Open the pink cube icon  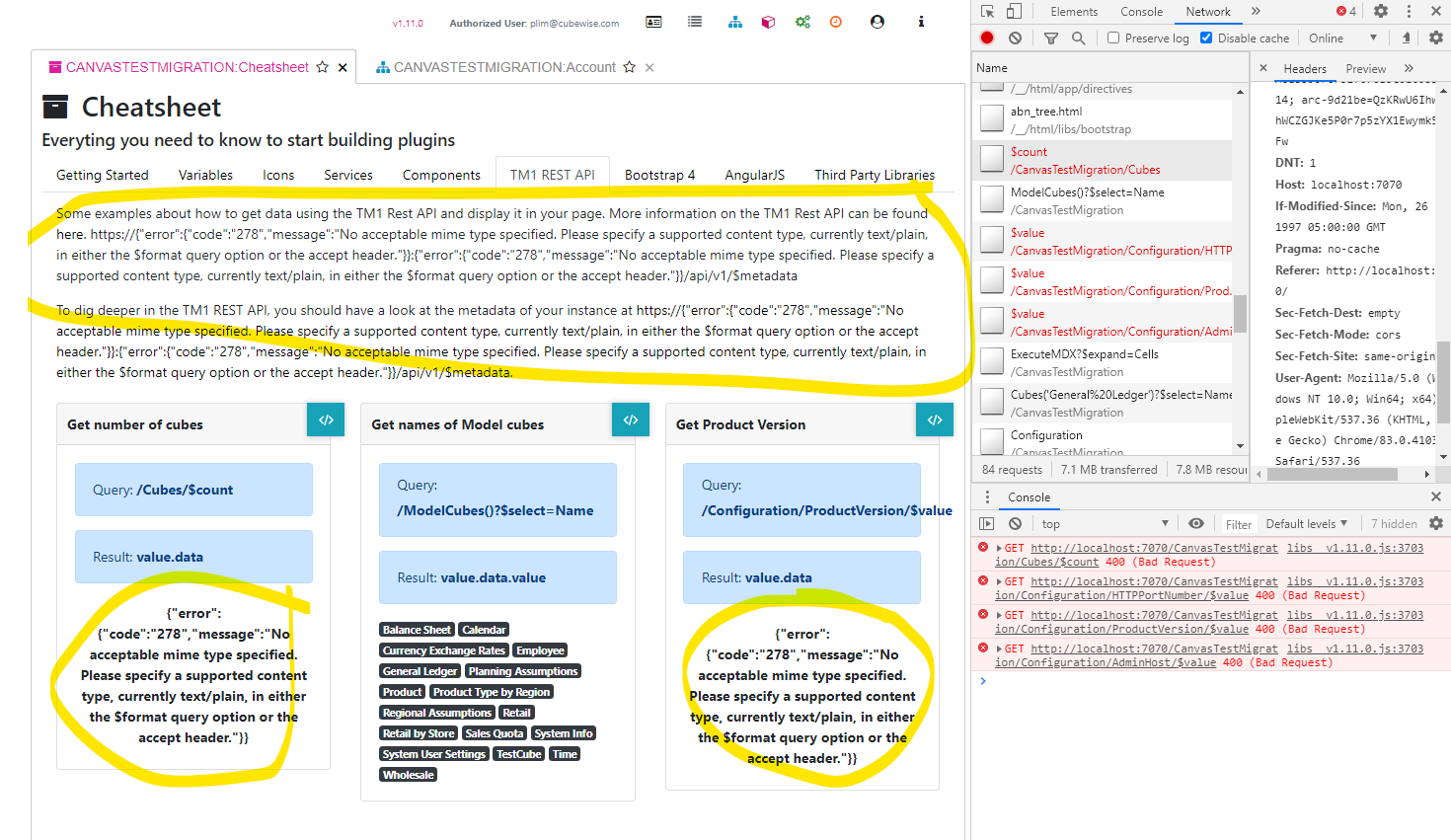768,22
